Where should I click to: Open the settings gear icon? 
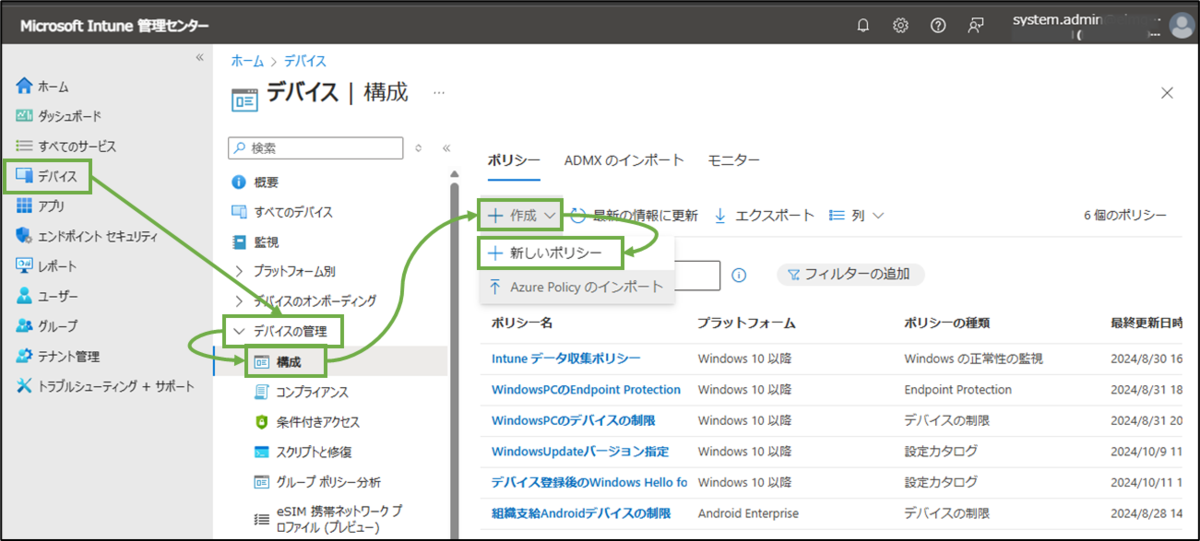(x=900, y=26)
